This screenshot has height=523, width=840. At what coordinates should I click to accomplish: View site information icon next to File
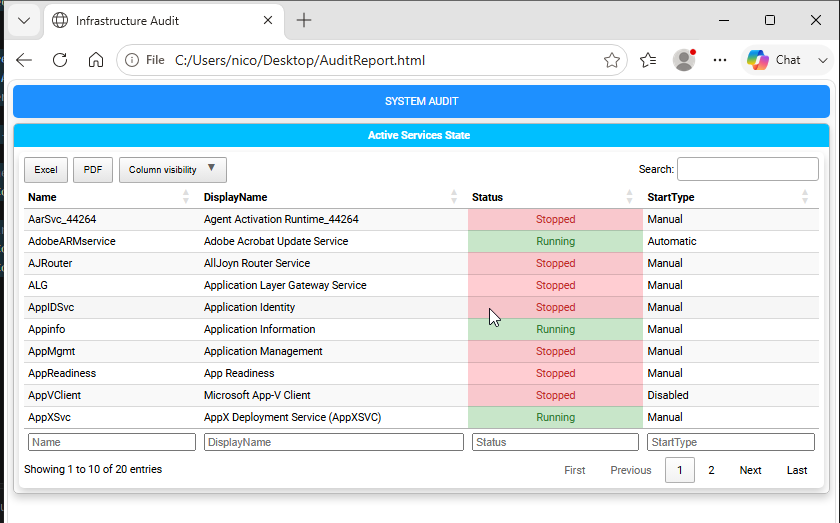[x=132, y=60]
